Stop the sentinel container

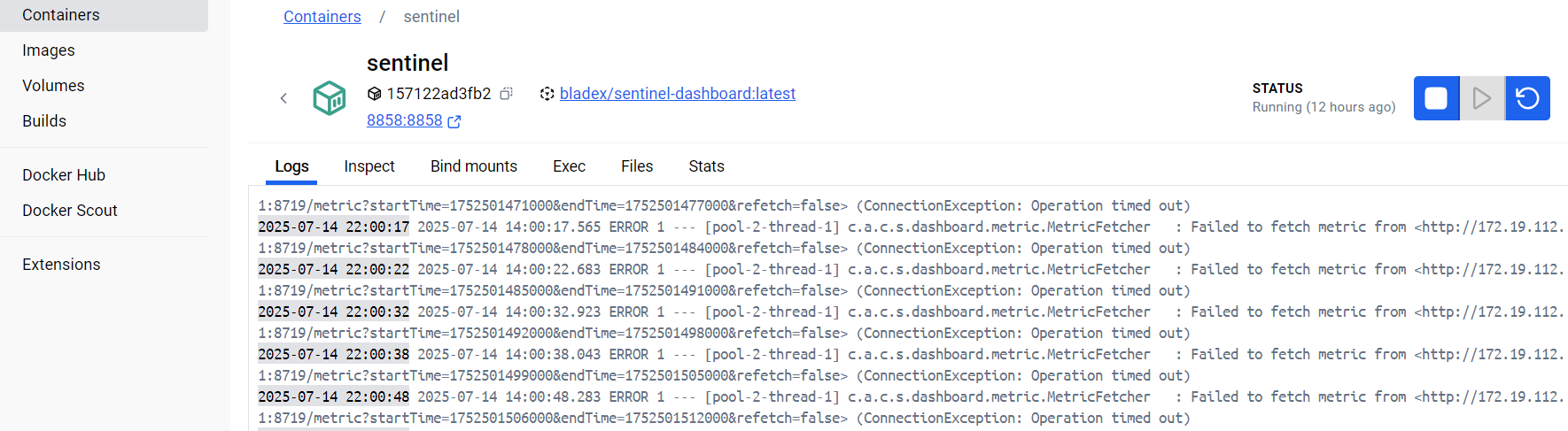[x=1436, y=98]
